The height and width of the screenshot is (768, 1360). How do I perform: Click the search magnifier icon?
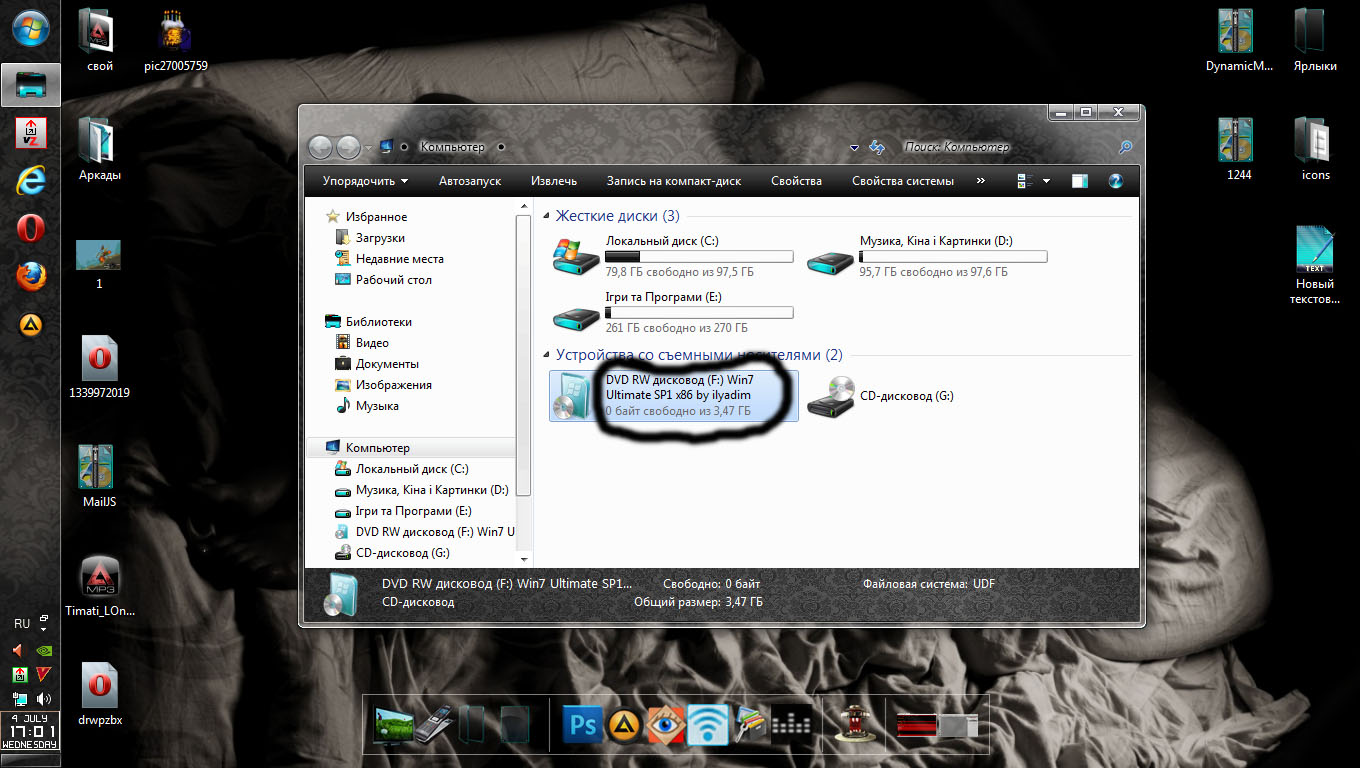(x=1125, y=147)
